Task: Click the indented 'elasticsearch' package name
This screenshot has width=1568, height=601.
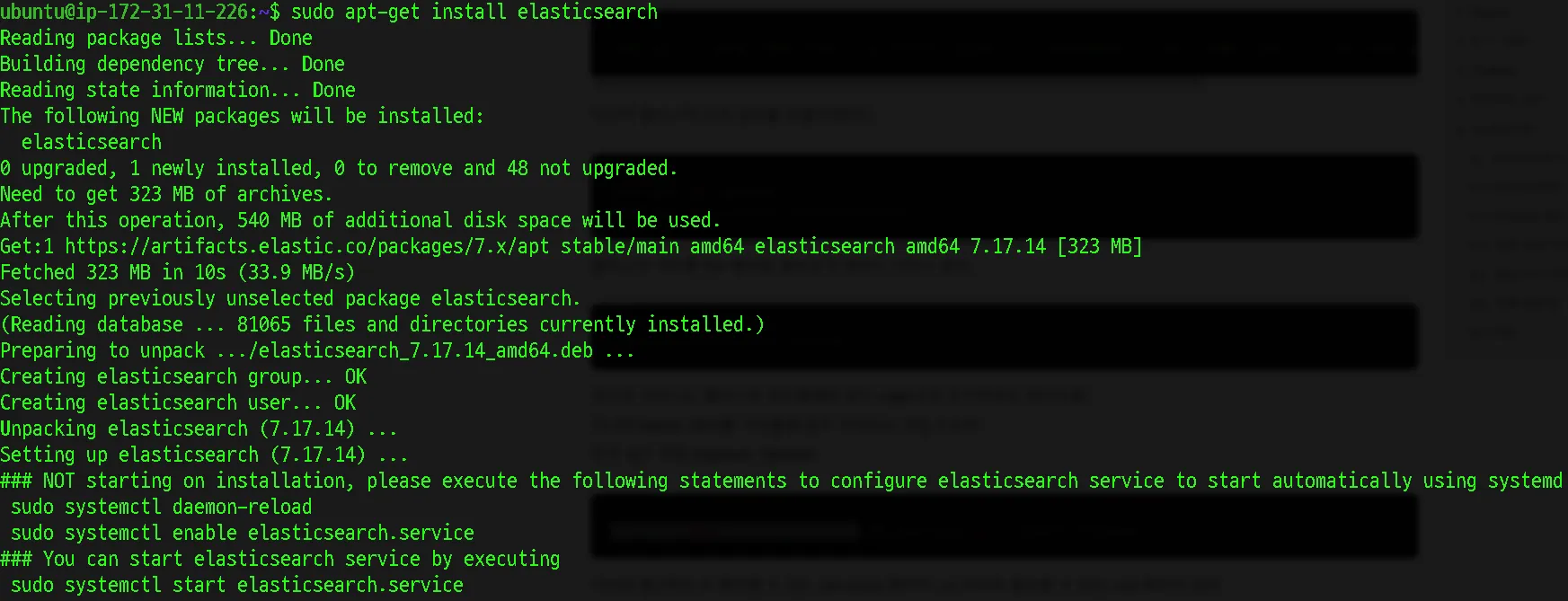Action: [92, 142]
